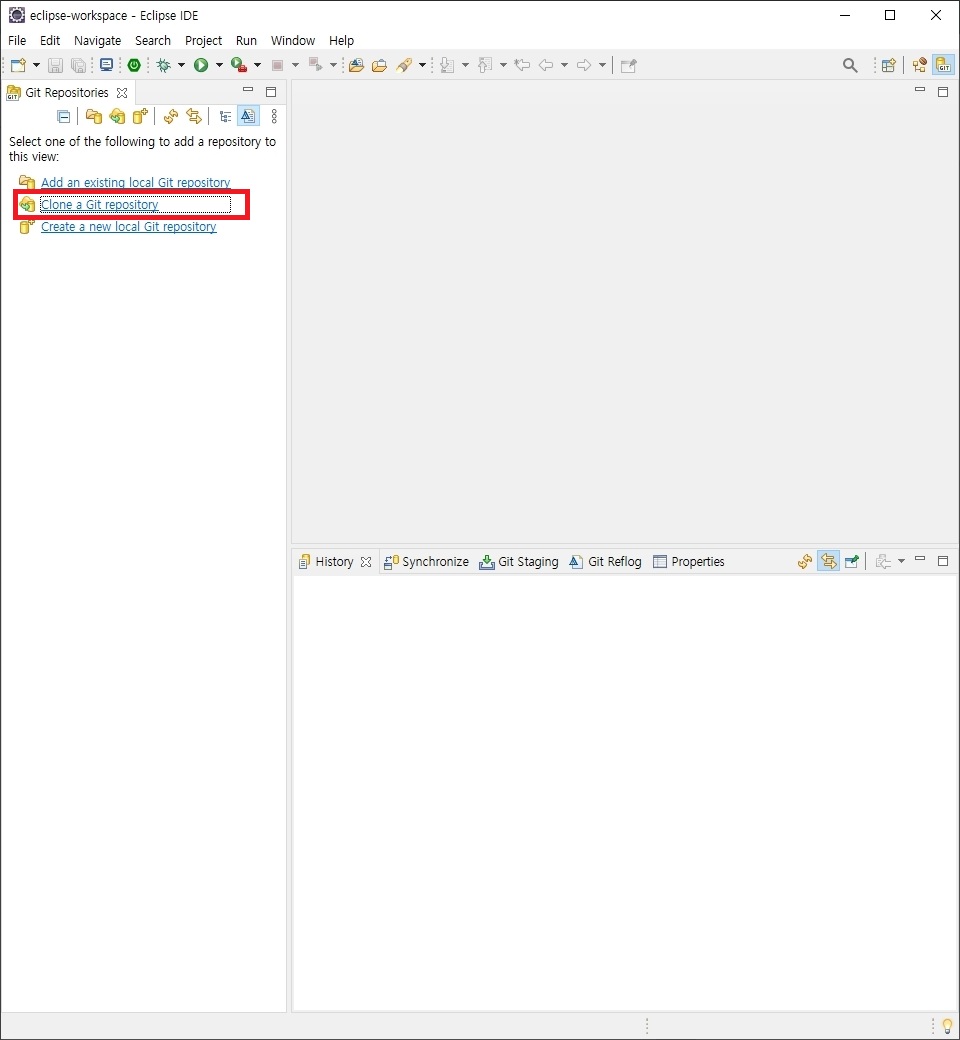Switch to the Git Staging tab
Image resolution: width=960 pixels, height=1040 pixels.
click(519, 562)
